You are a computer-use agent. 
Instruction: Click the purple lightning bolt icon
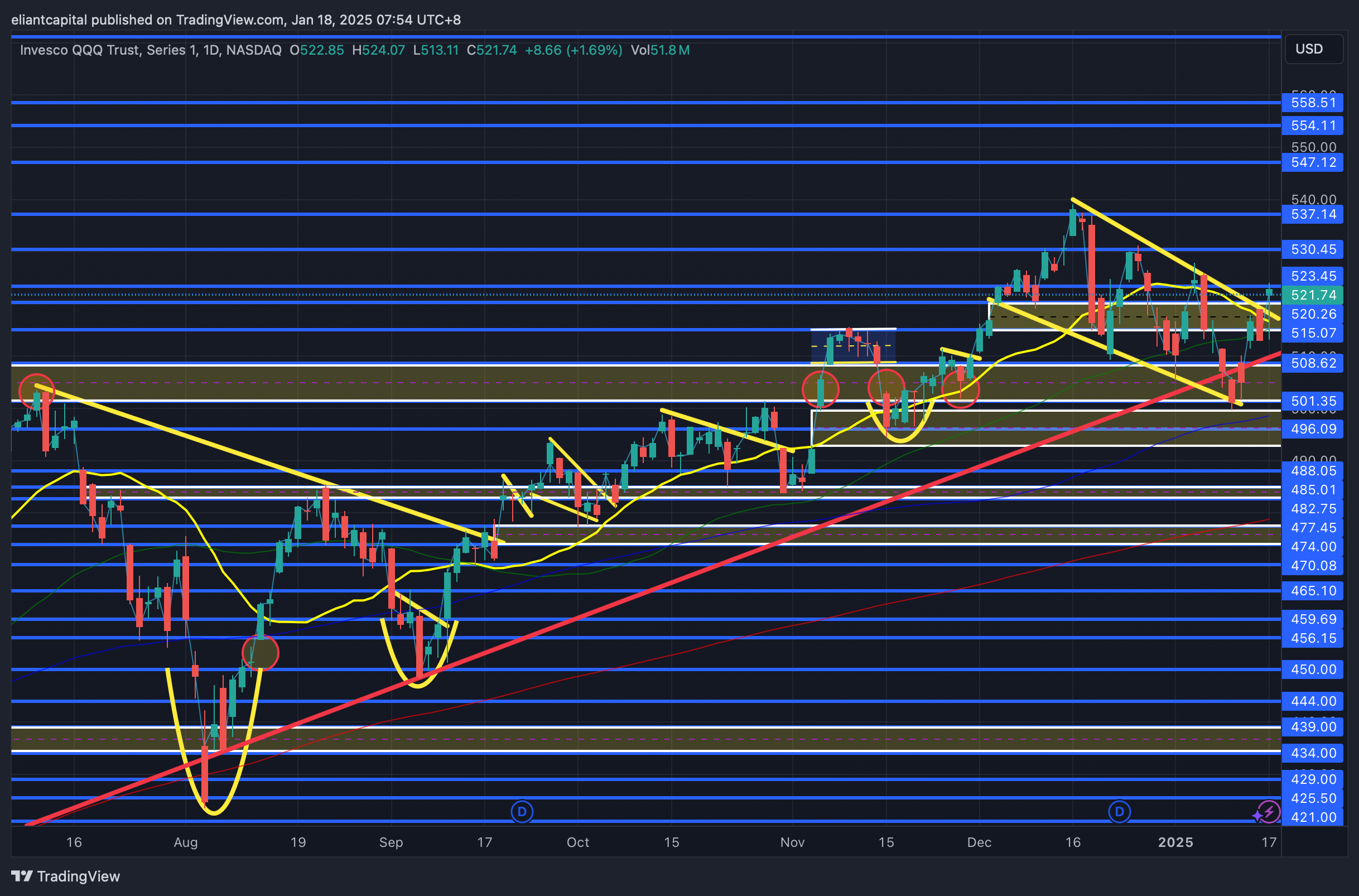(1269, 811)
